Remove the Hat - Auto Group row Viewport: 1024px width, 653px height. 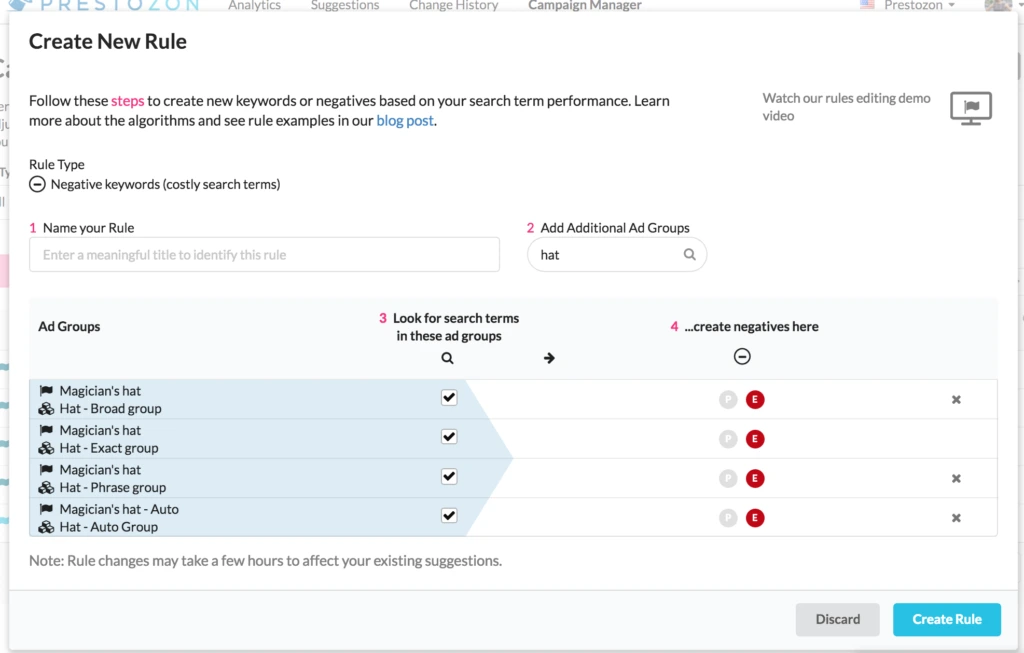point(956,518)
